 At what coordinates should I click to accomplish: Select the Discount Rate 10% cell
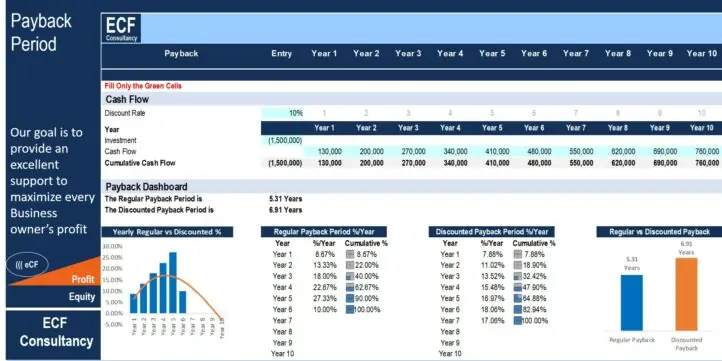pyautogui.click(x=283, y=113)
